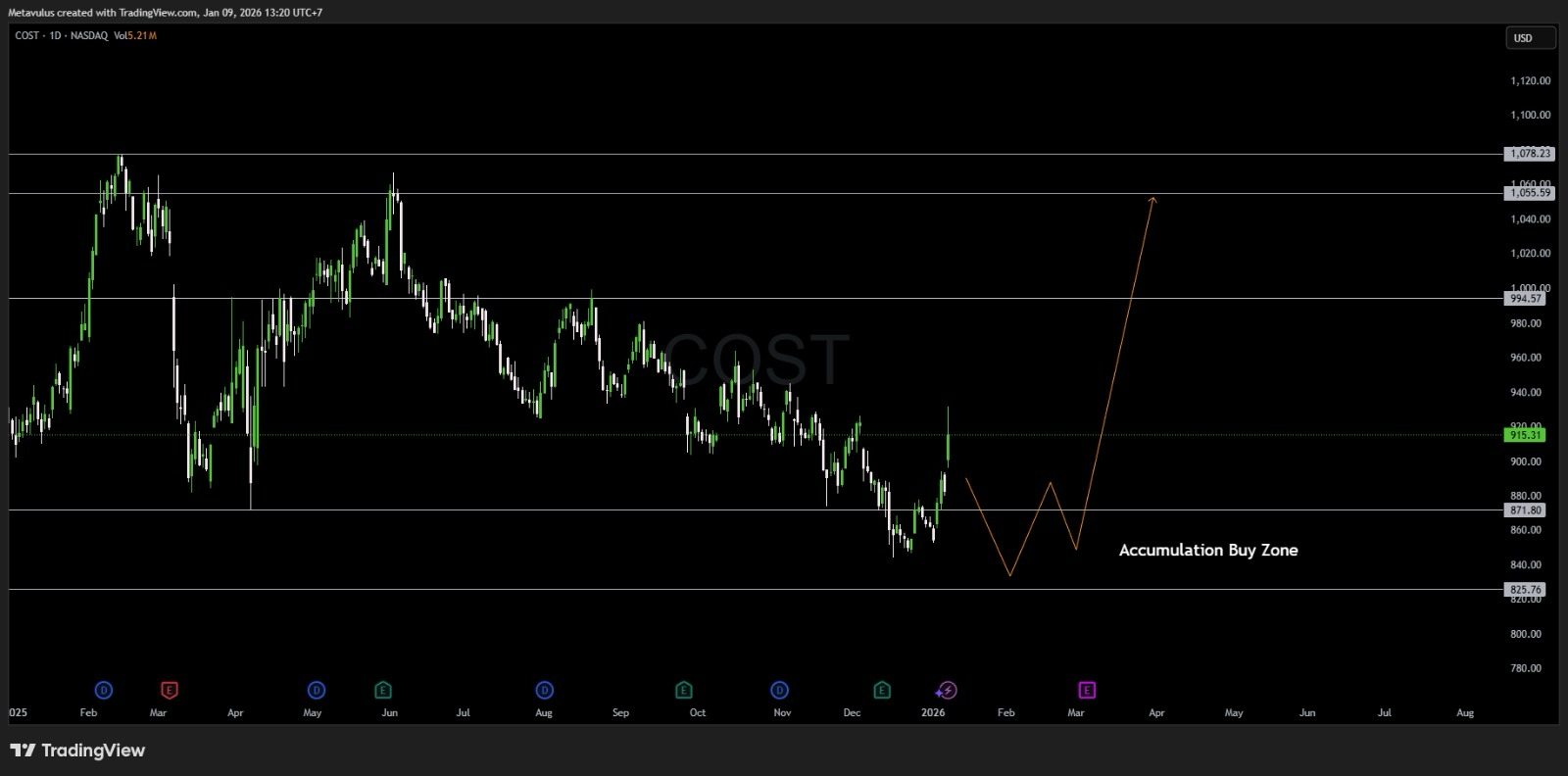The height and width of the screenshot is (776, 1568).
Task: Click the dividend marker near Feb 2025
Action: coord(104,690)
